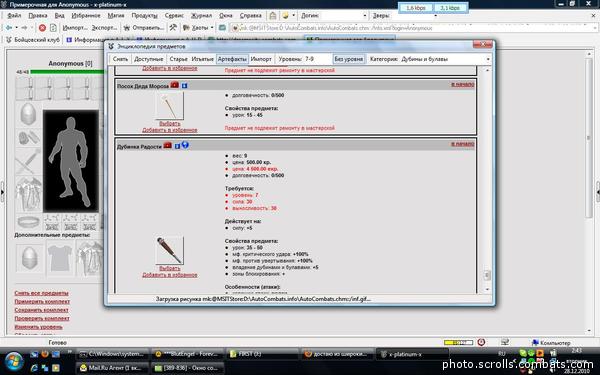This screenshot has width=600, height=375.
Task: Open the Избранное menu
Action: [86, 16]
